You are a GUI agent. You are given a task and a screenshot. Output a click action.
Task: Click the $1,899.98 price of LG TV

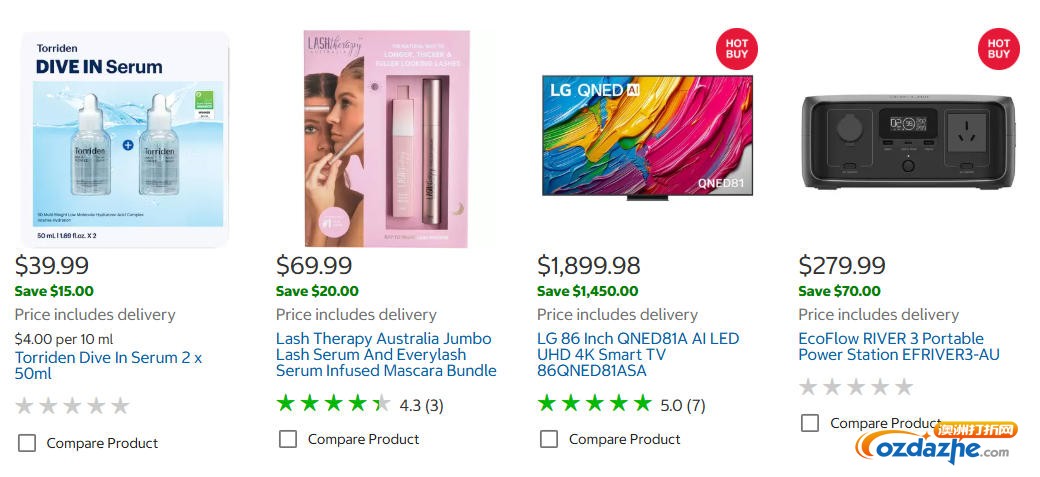(589, 266)
